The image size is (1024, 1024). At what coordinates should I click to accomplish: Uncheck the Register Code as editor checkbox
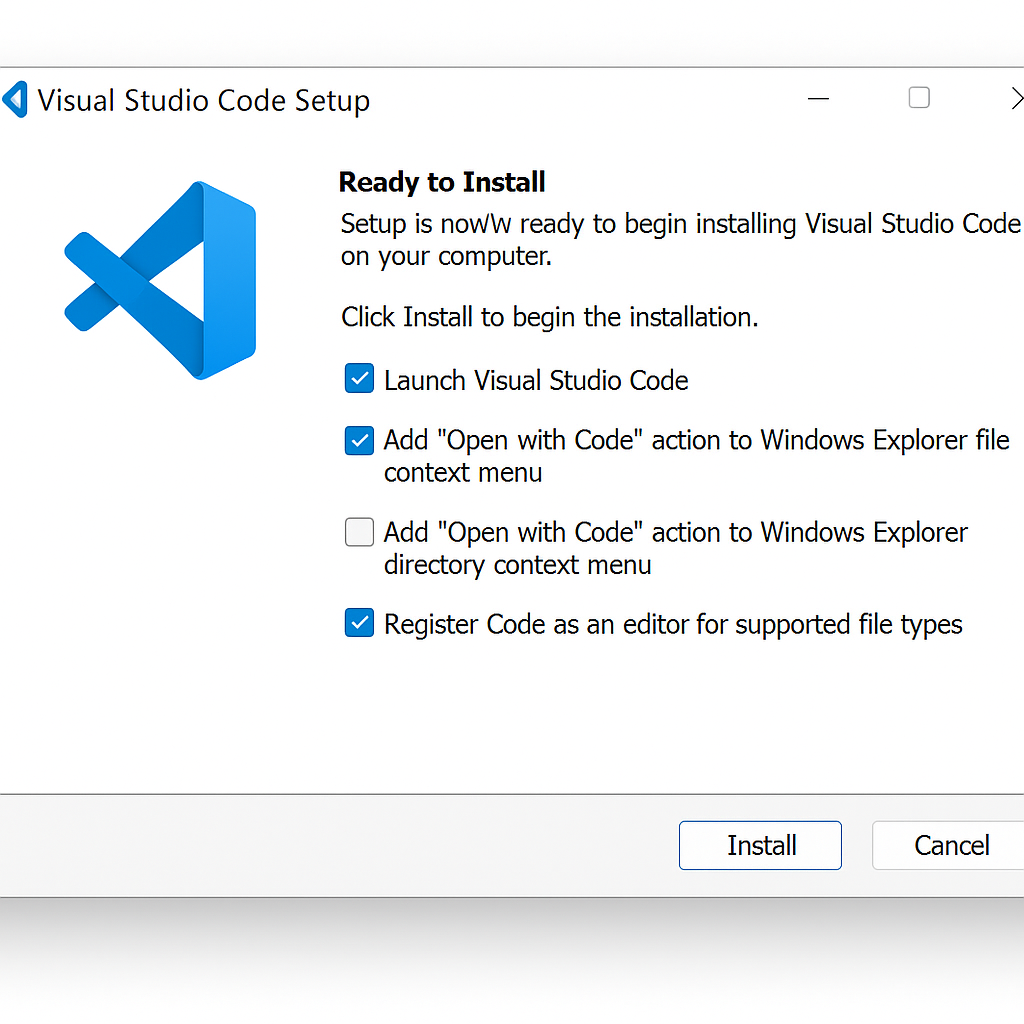[359, 623]
